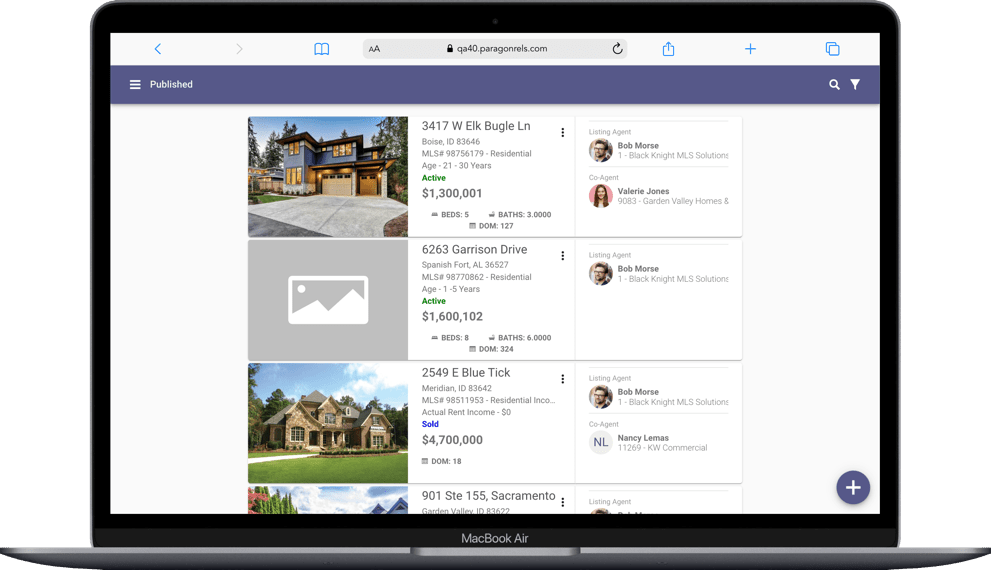Image resolution: width=991 pixels, height=570 pixels.
Task: Open options menu for 2549 E Blue Tick
Action: (562, 379)
